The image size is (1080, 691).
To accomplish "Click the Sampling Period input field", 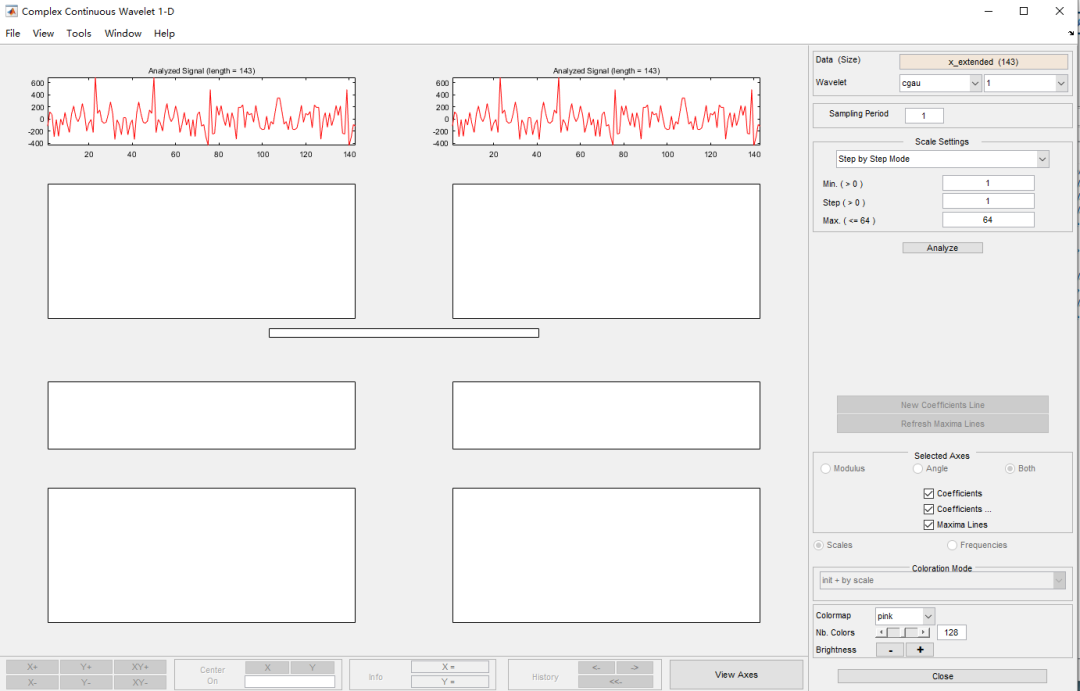I will click(x=924, y=116).
